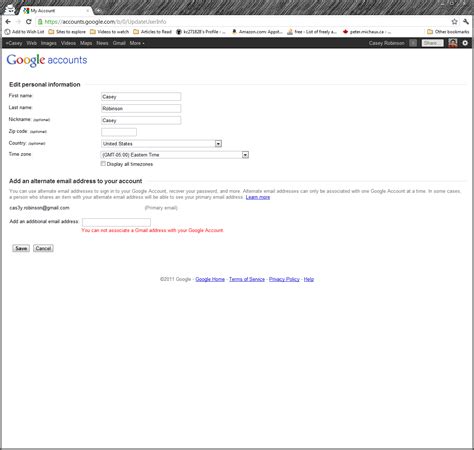Open the Privacy Policy link
Image resolution: width=474 pixels, height=450 pixels.
[284, 279]
